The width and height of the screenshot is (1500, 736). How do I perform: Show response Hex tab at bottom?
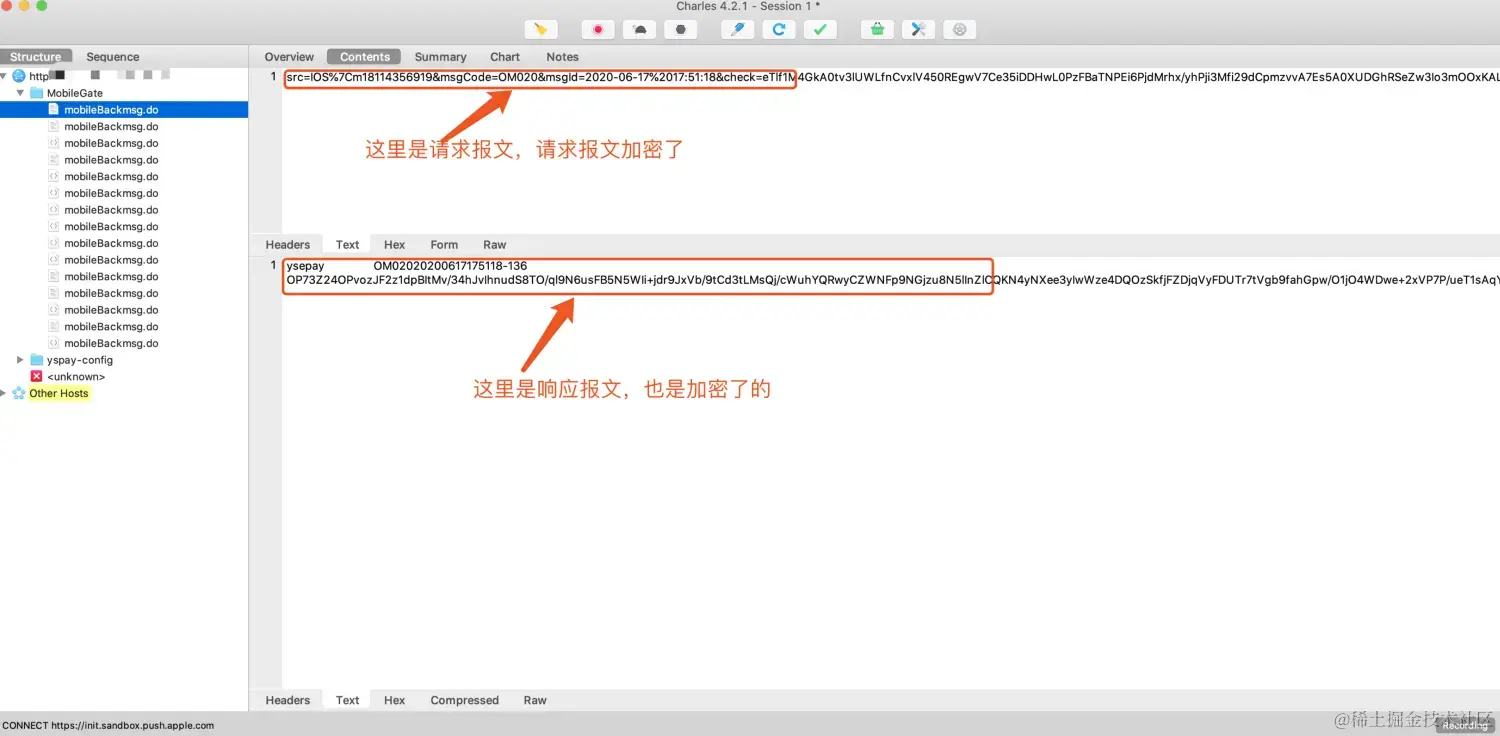[x=395, y=701]
